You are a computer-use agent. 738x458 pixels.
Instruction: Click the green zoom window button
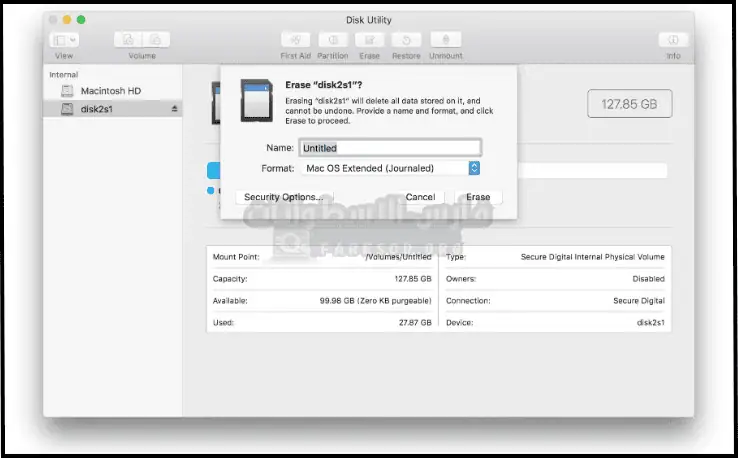[82, 20]
